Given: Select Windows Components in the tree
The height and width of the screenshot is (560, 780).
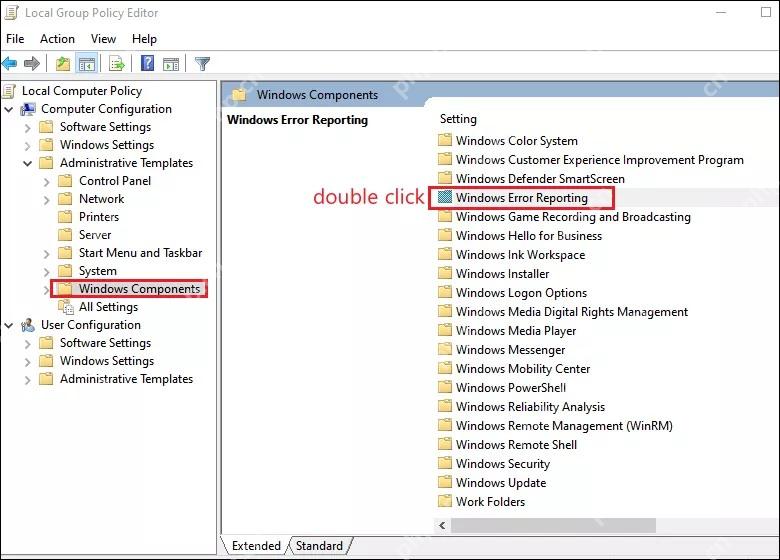Looking at the screenshot, I should pos(139,288).
